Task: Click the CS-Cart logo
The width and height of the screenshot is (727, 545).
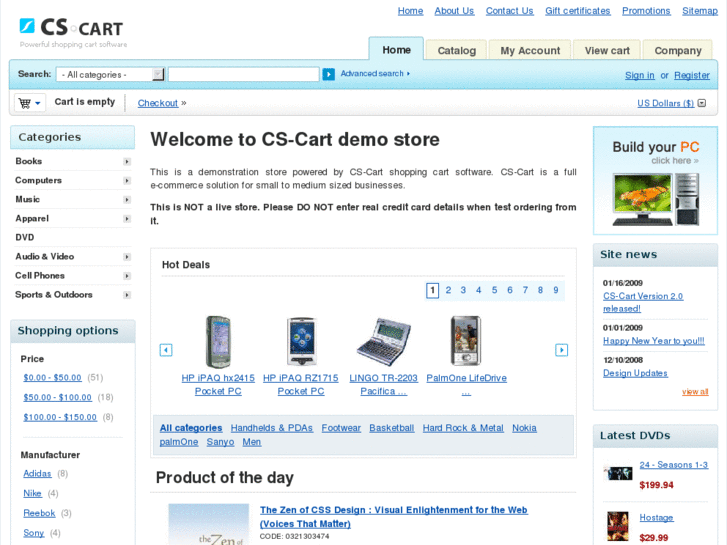Action: click(x=72, y=32)
